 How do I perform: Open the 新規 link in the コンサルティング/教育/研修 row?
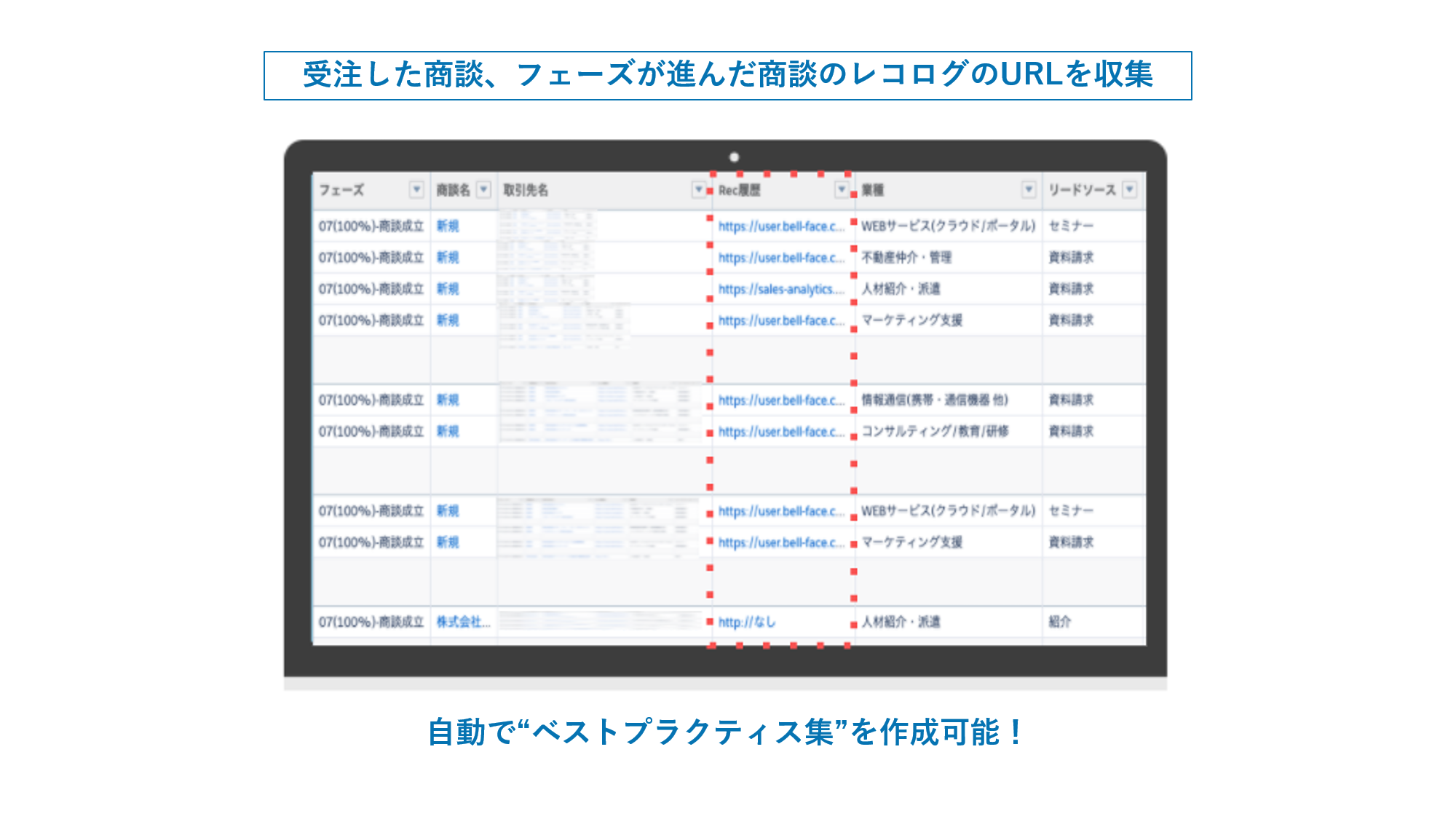(x=448, y=432)
